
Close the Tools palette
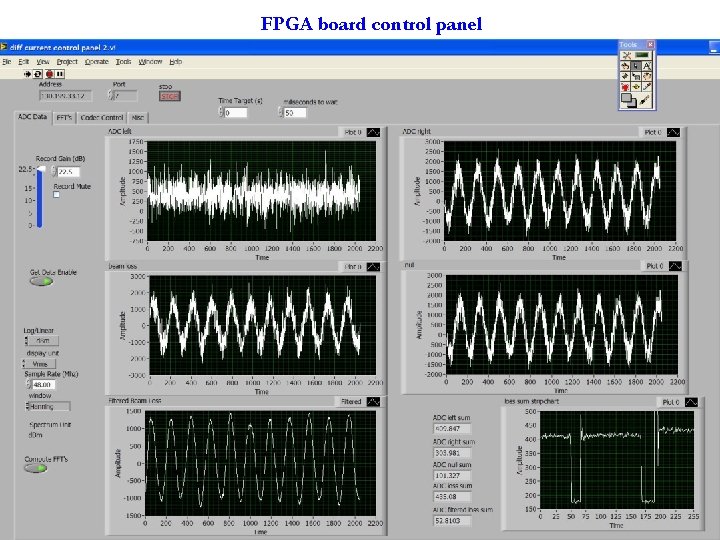650,45
